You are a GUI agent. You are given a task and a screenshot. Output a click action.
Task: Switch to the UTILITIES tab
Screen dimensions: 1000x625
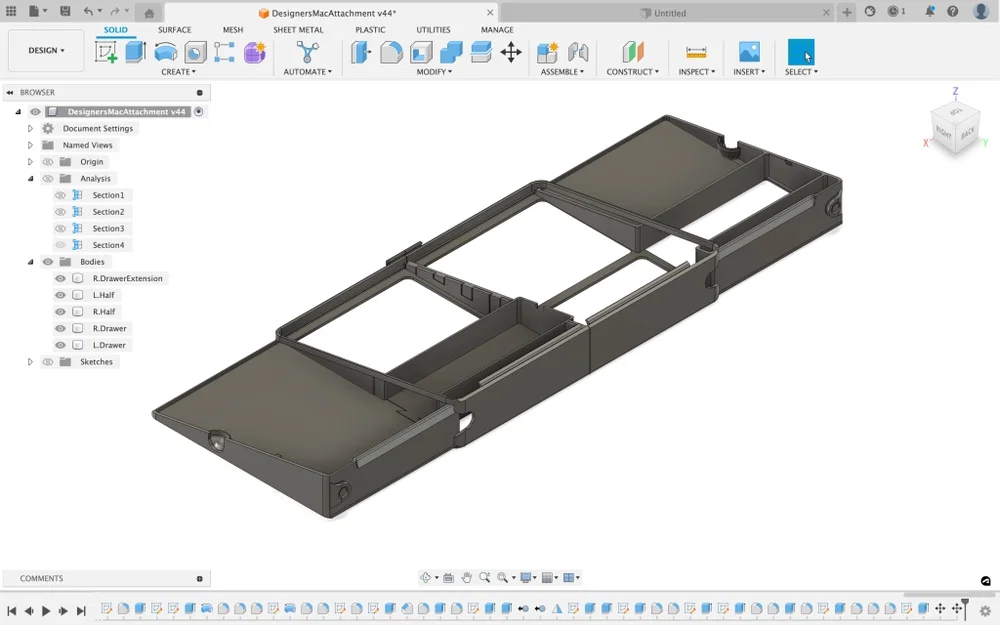pyautogui.click(x=434, y=30)
